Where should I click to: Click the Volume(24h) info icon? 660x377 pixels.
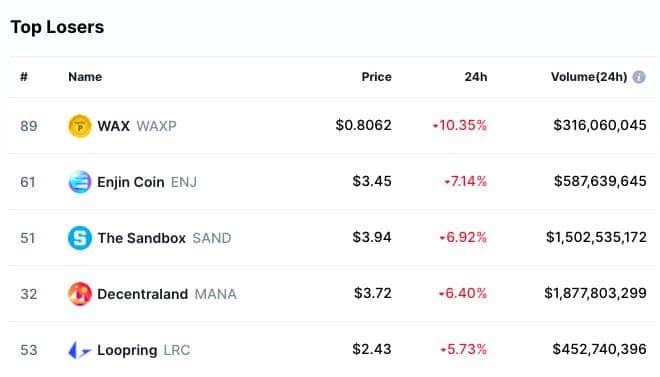[639, 77]
